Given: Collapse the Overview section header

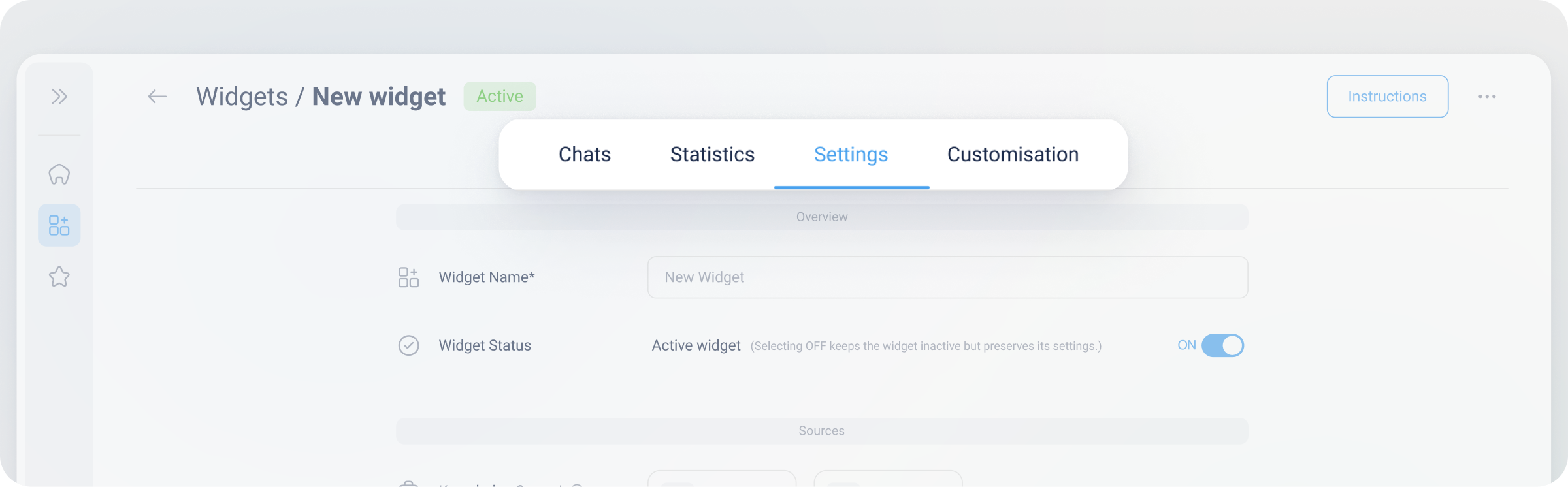Looking at the screenshot, I should [x=822, y=217].
